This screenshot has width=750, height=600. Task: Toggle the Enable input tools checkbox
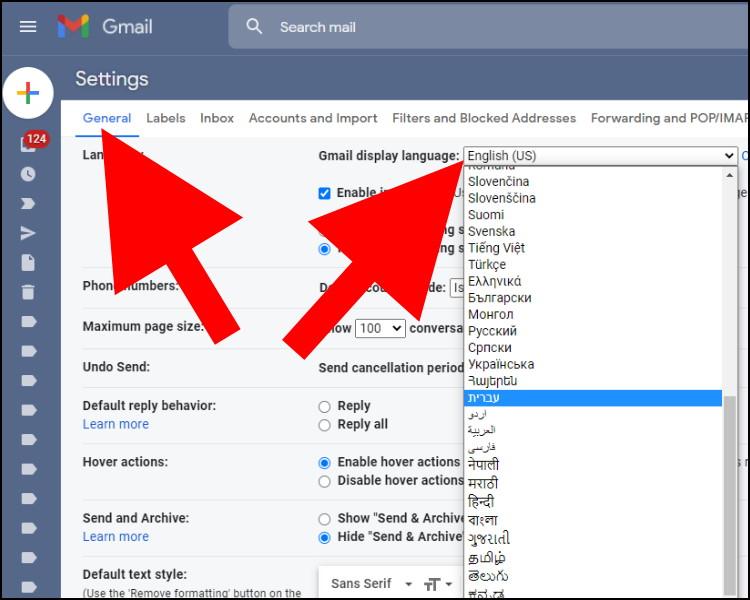324,193
